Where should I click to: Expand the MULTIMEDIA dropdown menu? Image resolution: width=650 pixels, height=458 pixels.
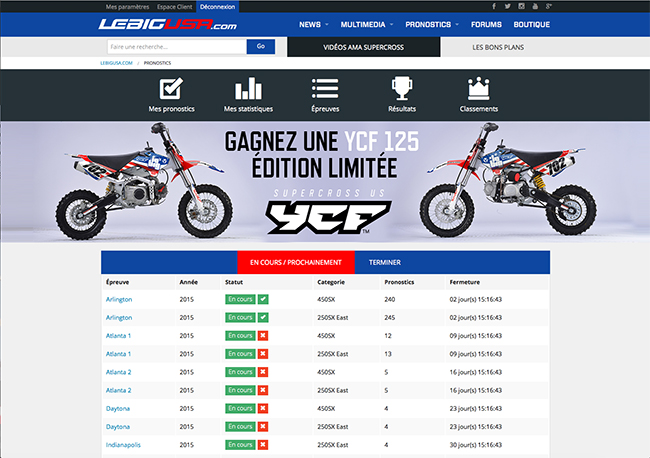tap(367, 24)
